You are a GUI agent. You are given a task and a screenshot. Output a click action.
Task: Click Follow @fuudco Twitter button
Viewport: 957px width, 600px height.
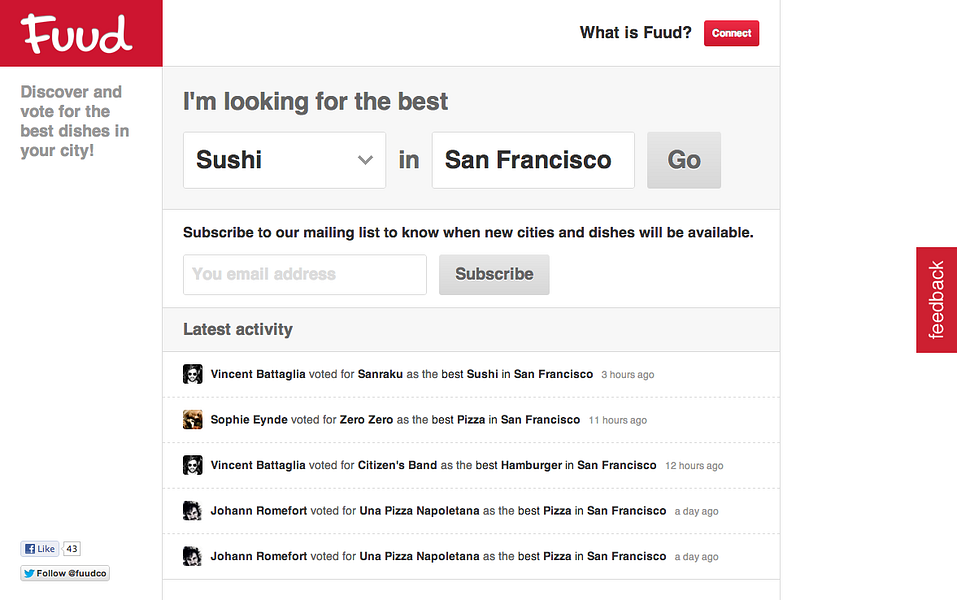(x=65, y=573)
